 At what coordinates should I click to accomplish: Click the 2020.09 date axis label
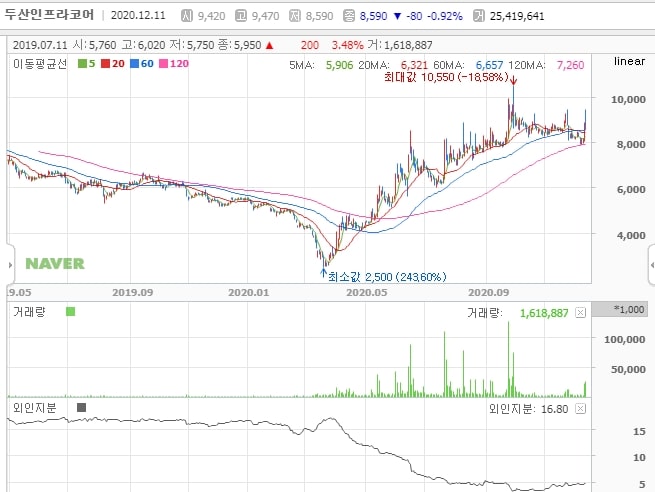(488, 292)
